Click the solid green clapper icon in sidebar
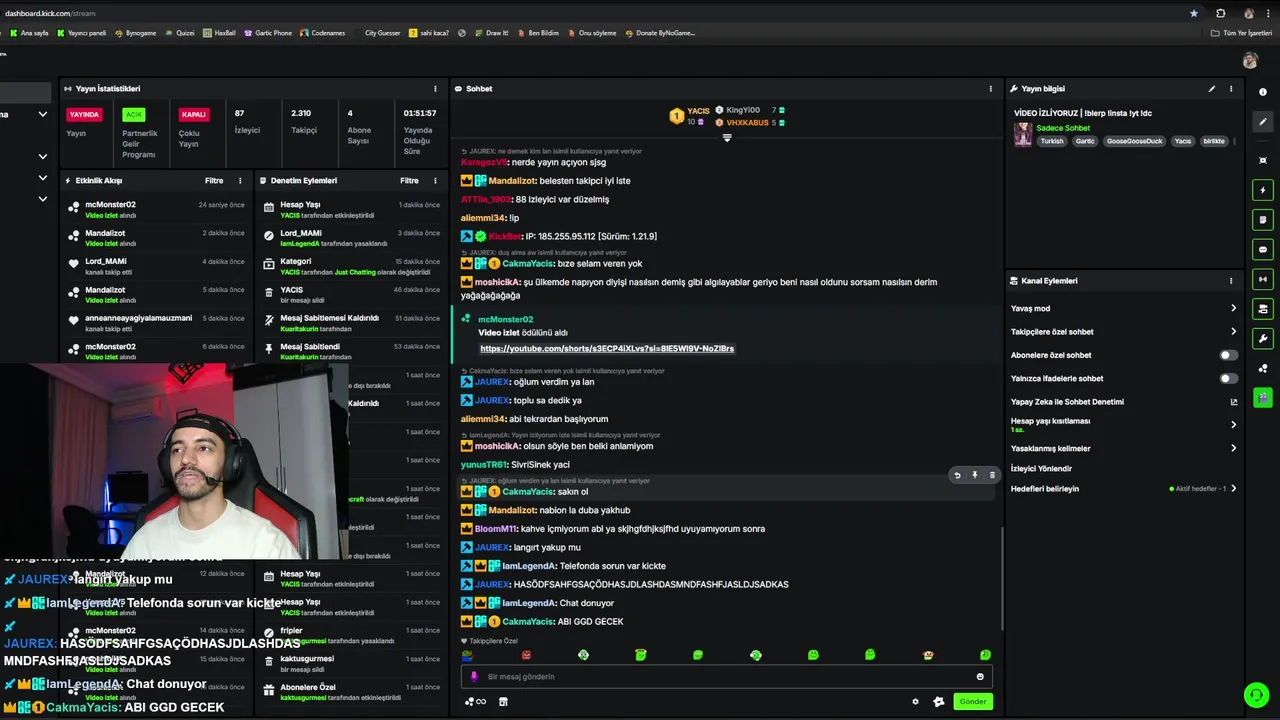 tap(1263, 398)
